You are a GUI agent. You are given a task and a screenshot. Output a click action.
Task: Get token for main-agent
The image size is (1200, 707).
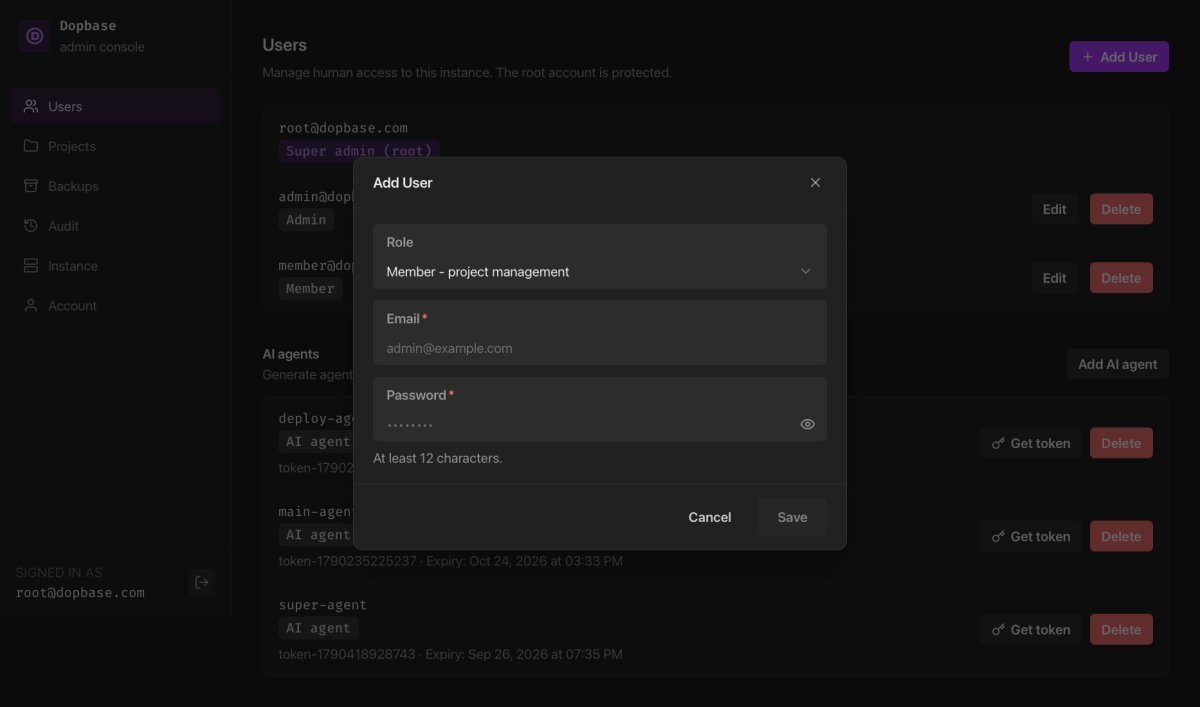(x=1030, y=536)
